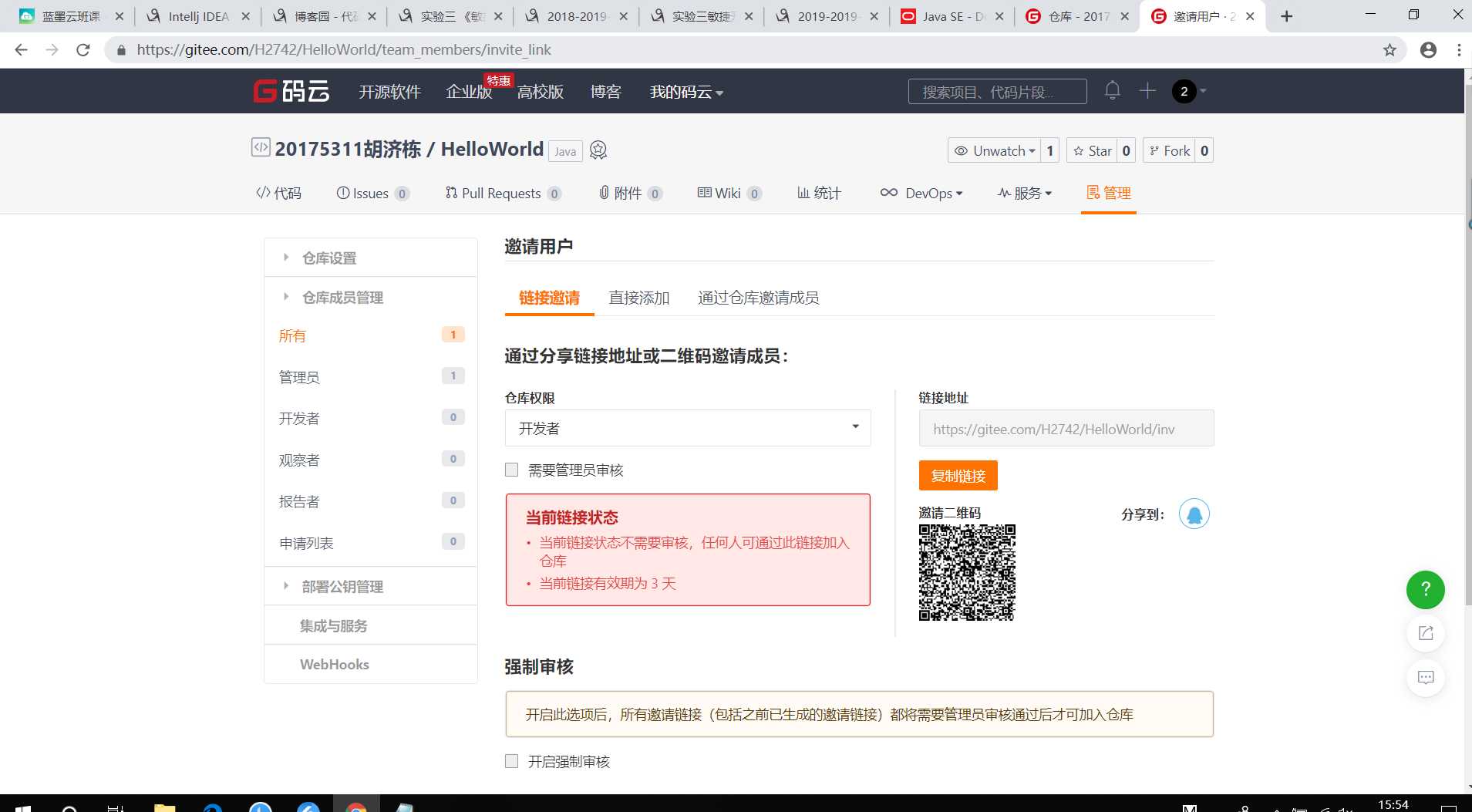Screen dimensions: 1472x812
Task: Click the invite link address field
Action: (x=1066, y=428)
